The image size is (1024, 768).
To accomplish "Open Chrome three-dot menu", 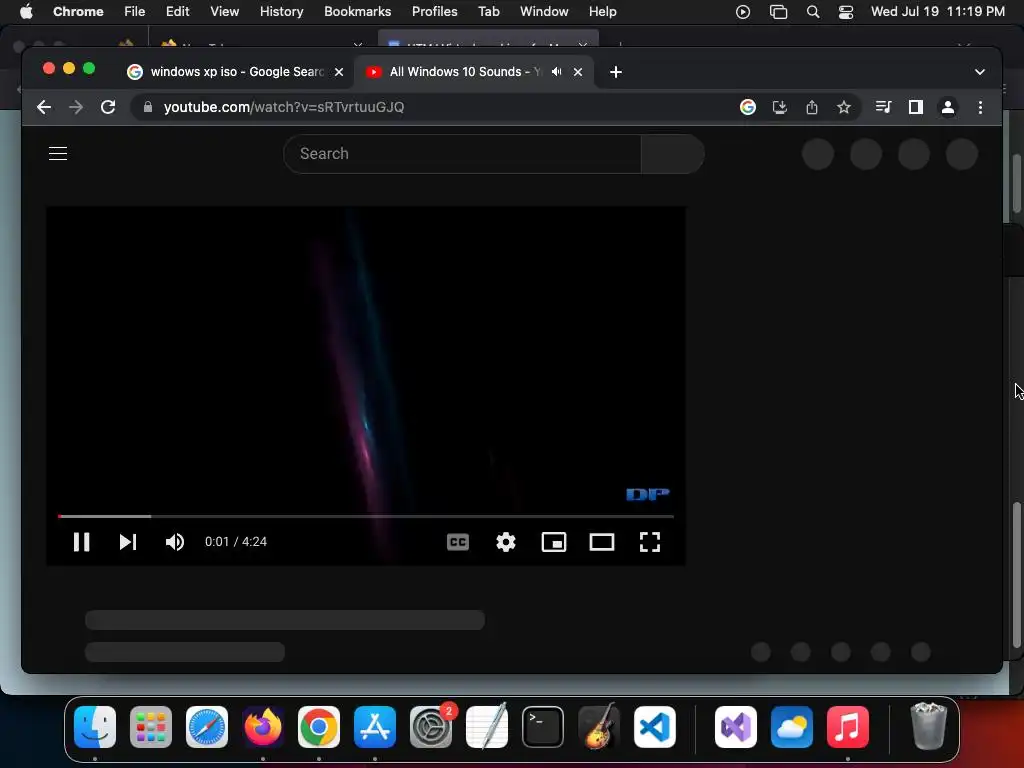I will tap(980, 107).
